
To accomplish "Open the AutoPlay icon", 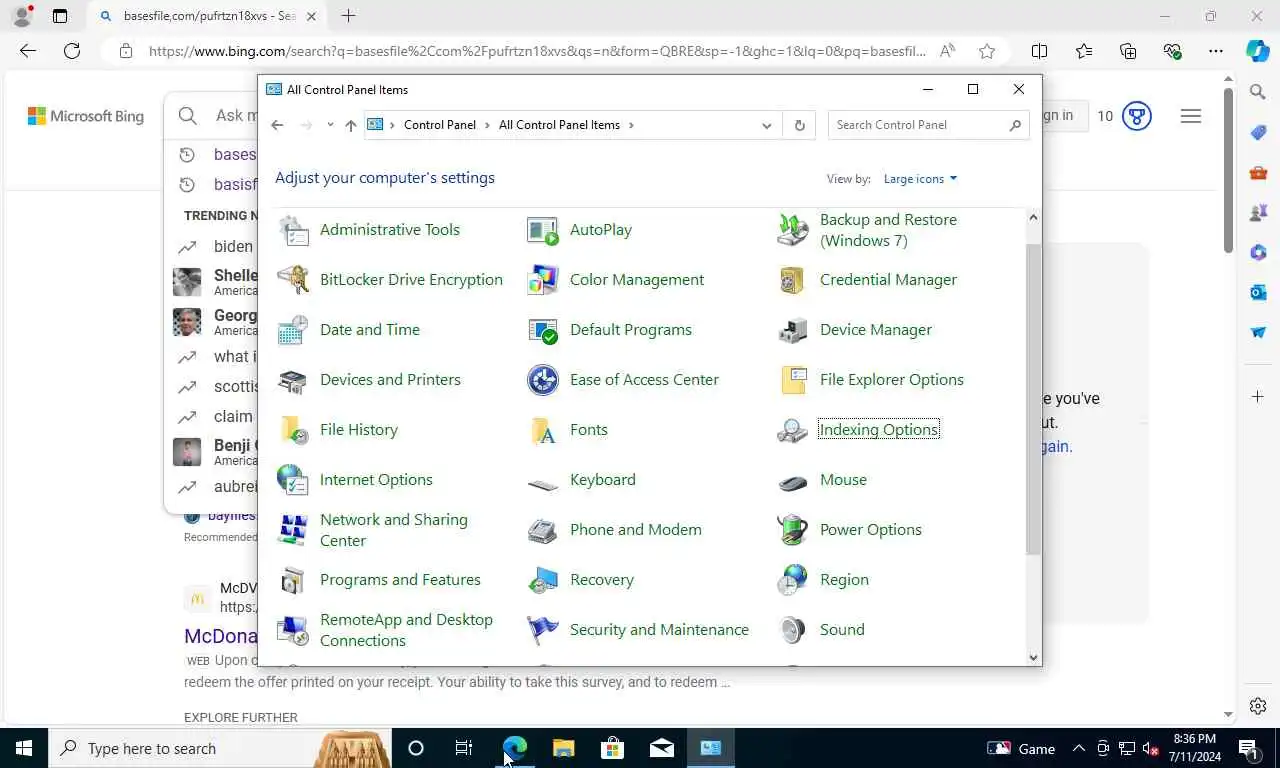I will coord(543,230).
